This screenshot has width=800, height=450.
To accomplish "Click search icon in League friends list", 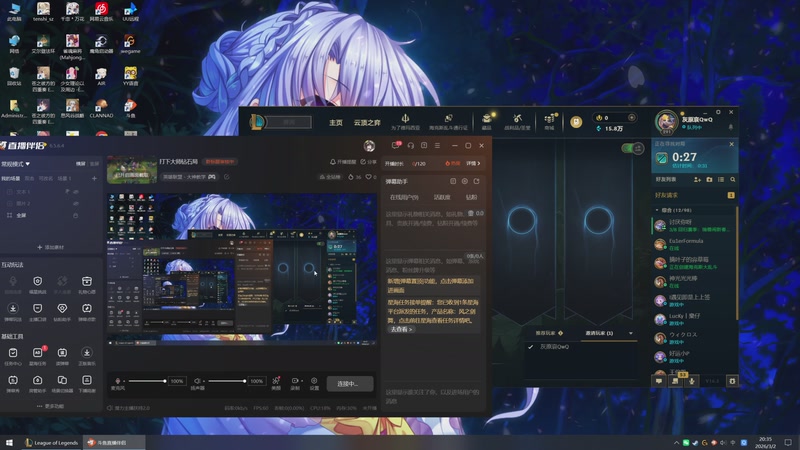I will (733, 180).
